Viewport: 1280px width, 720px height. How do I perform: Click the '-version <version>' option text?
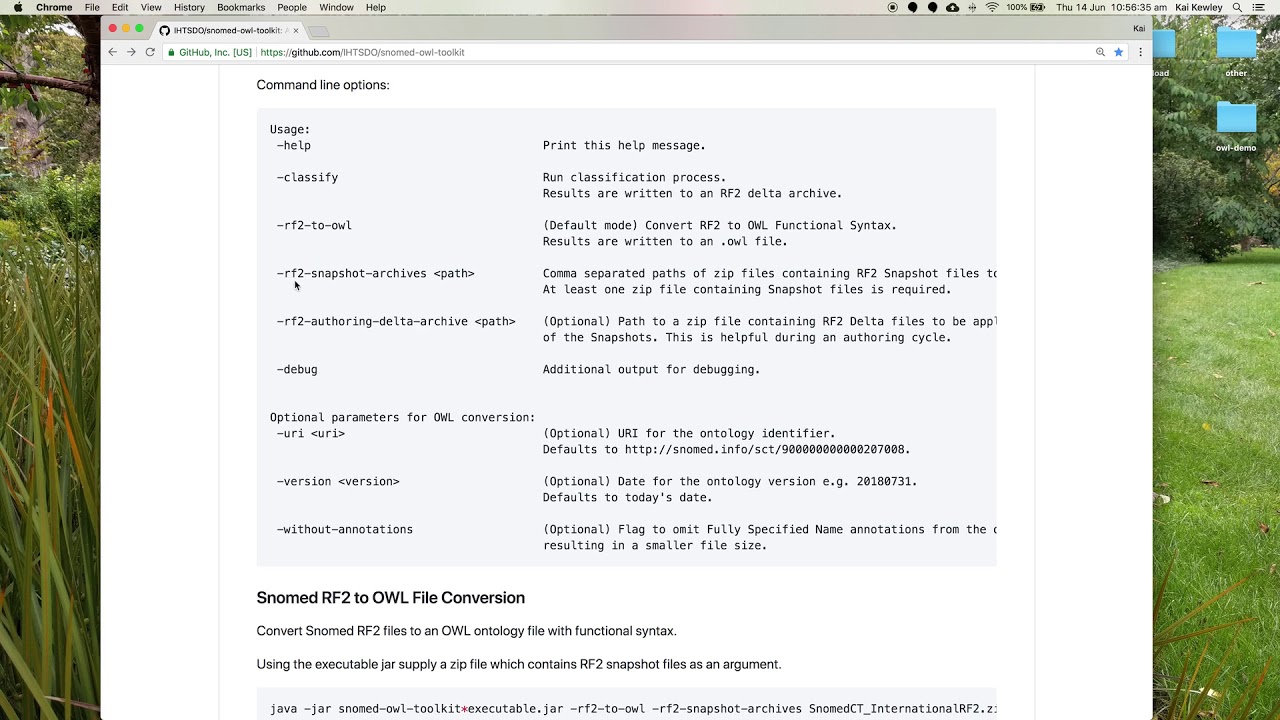[338, 481]
